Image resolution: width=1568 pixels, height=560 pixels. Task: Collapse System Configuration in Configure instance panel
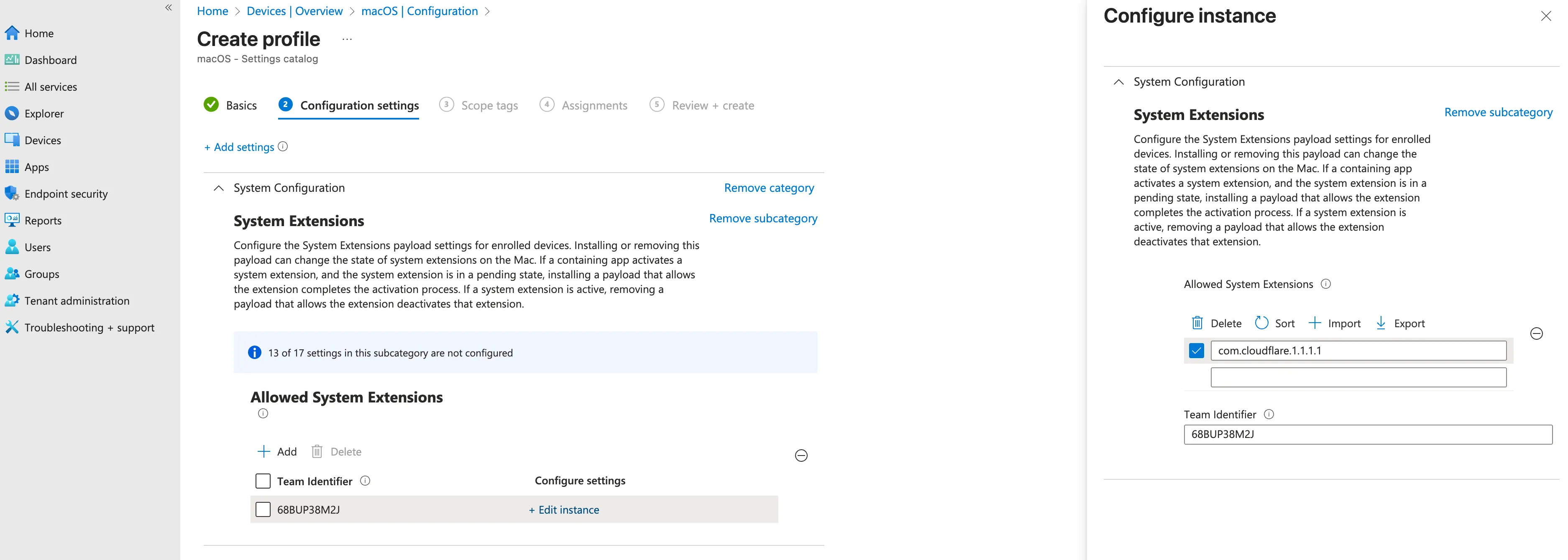pyautogui.click(x=1118, y=81)
